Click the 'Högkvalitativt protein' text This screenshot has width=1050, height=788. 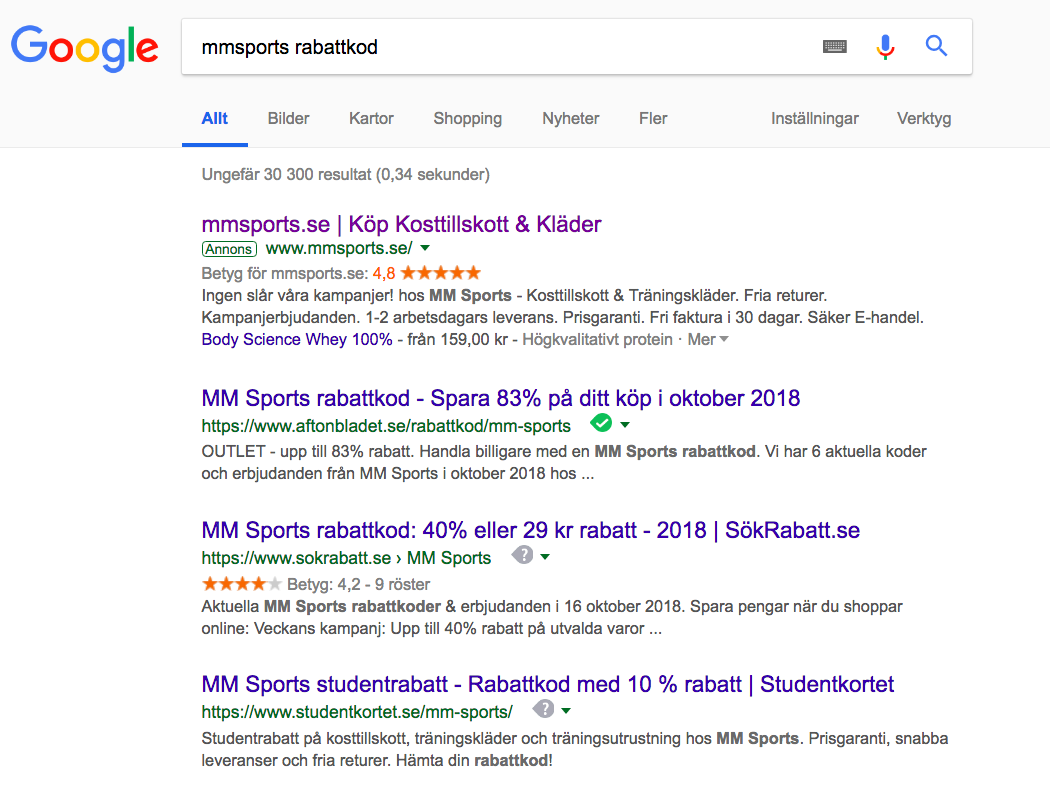(x=597, y=339)
